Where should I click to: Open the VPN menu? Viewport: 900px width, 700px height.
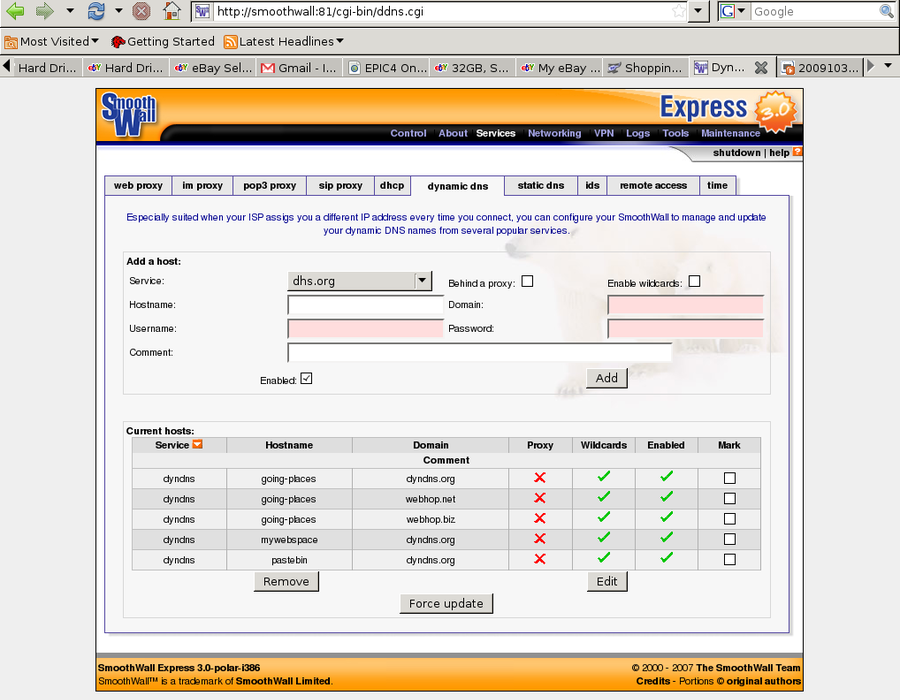pyautogui.click(x=604, y=133)
